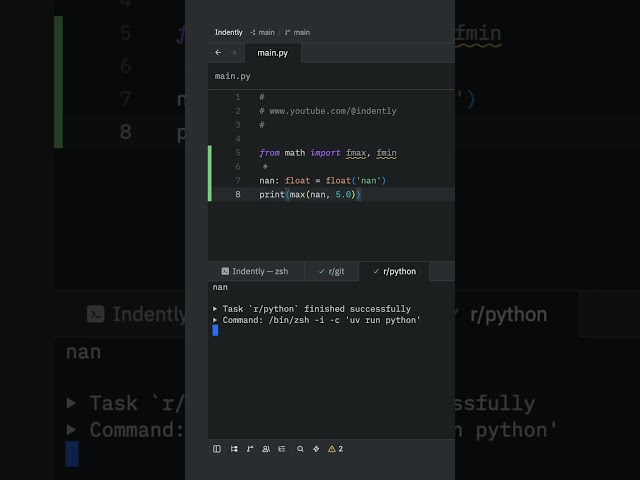Open the worktree 'main' selector in title bar

coord(262,32)
